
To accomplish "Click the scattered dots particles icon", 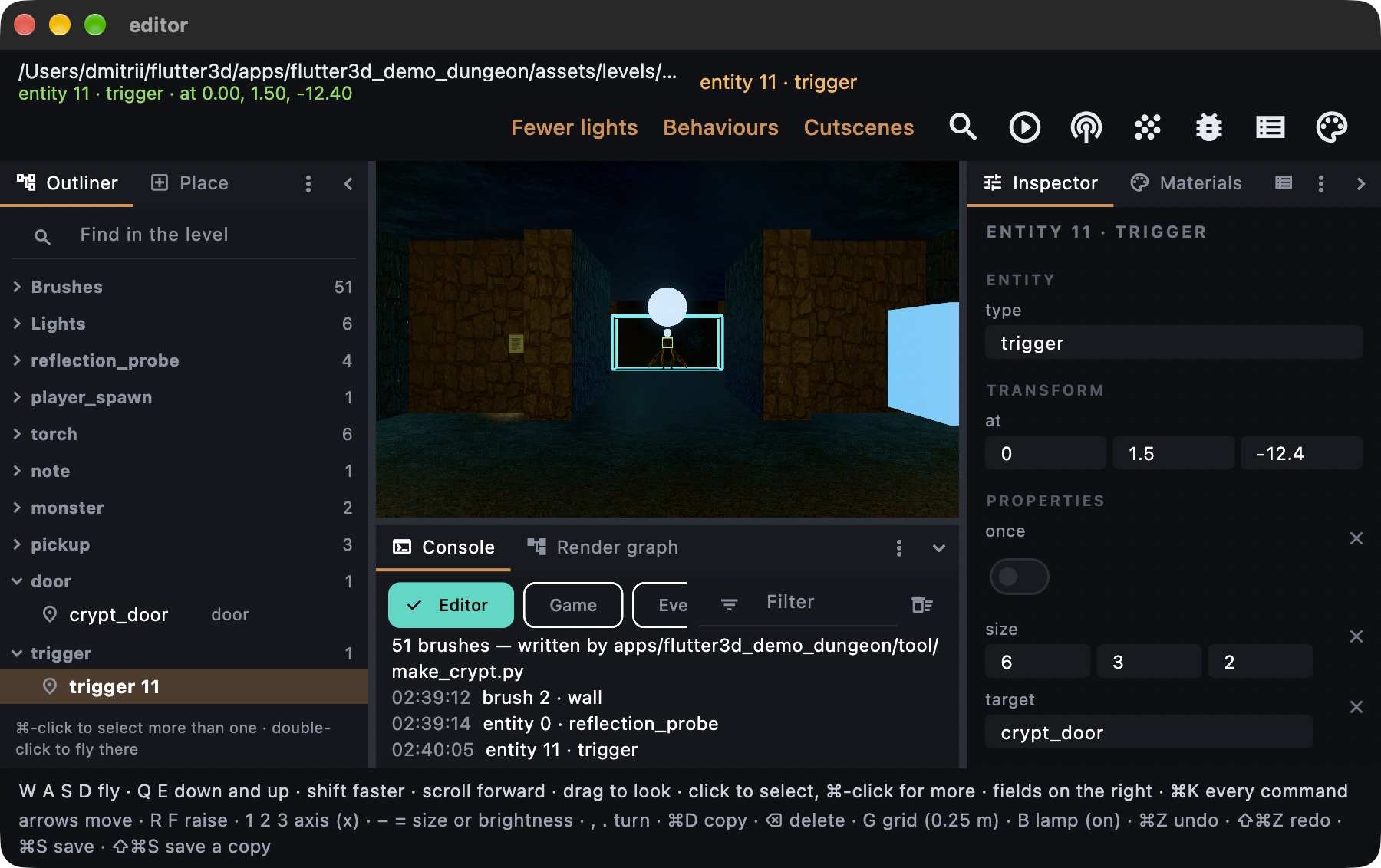I will 1147,127.
